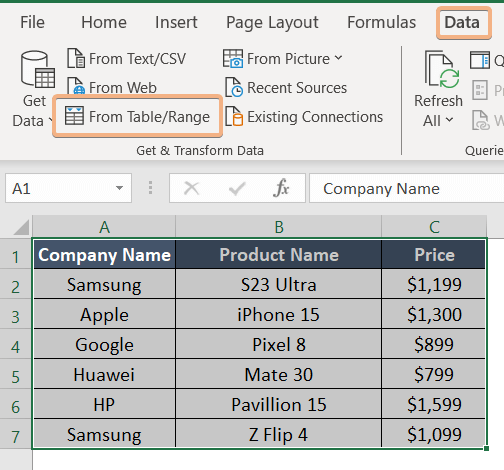Open the File tab
The image size is (504, 470).
(x=32, y=22)
